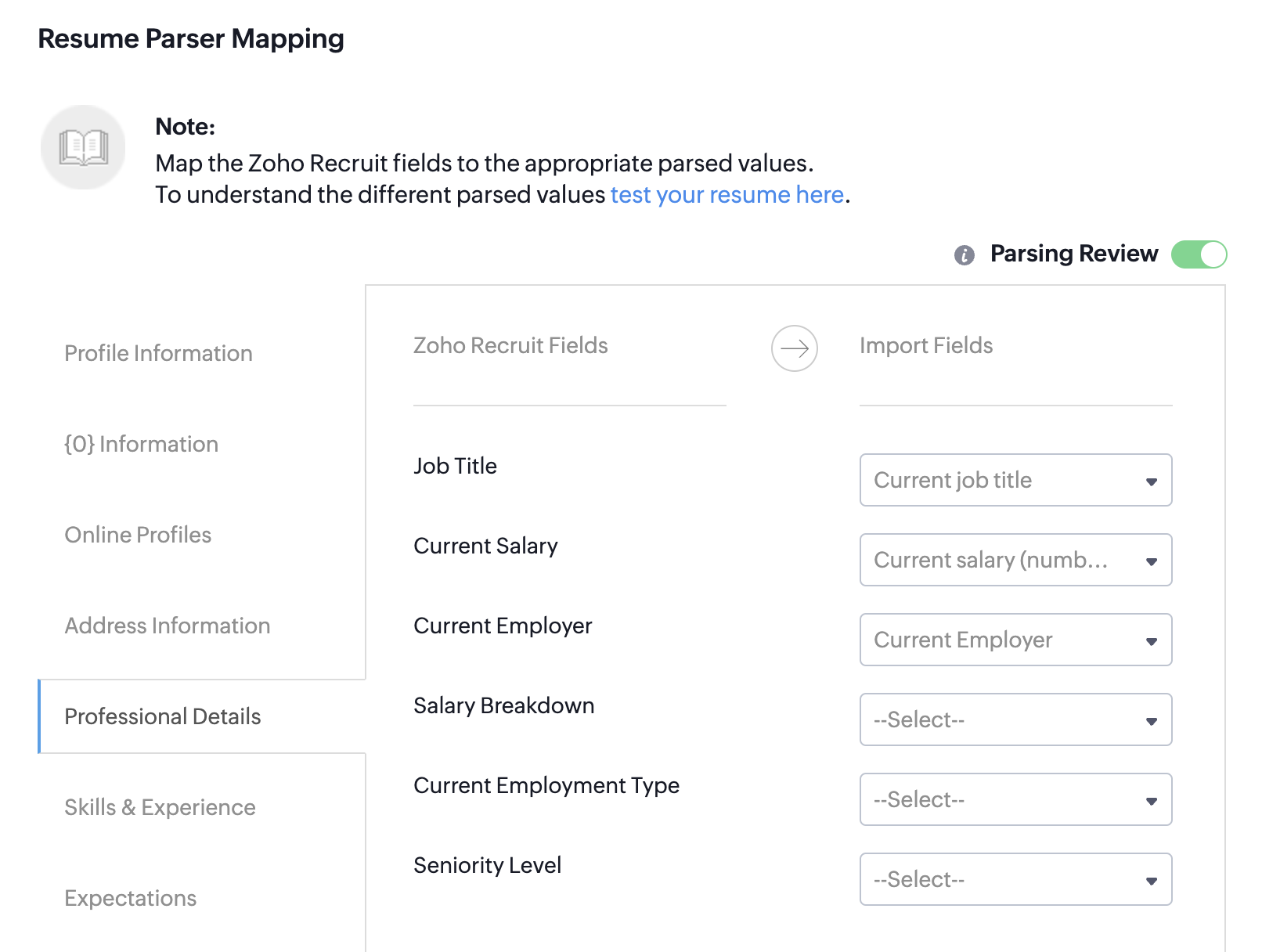Open the Salary Breakdown select dropdown
This screenshot has height=952, width=1262.
[1015, 719]
